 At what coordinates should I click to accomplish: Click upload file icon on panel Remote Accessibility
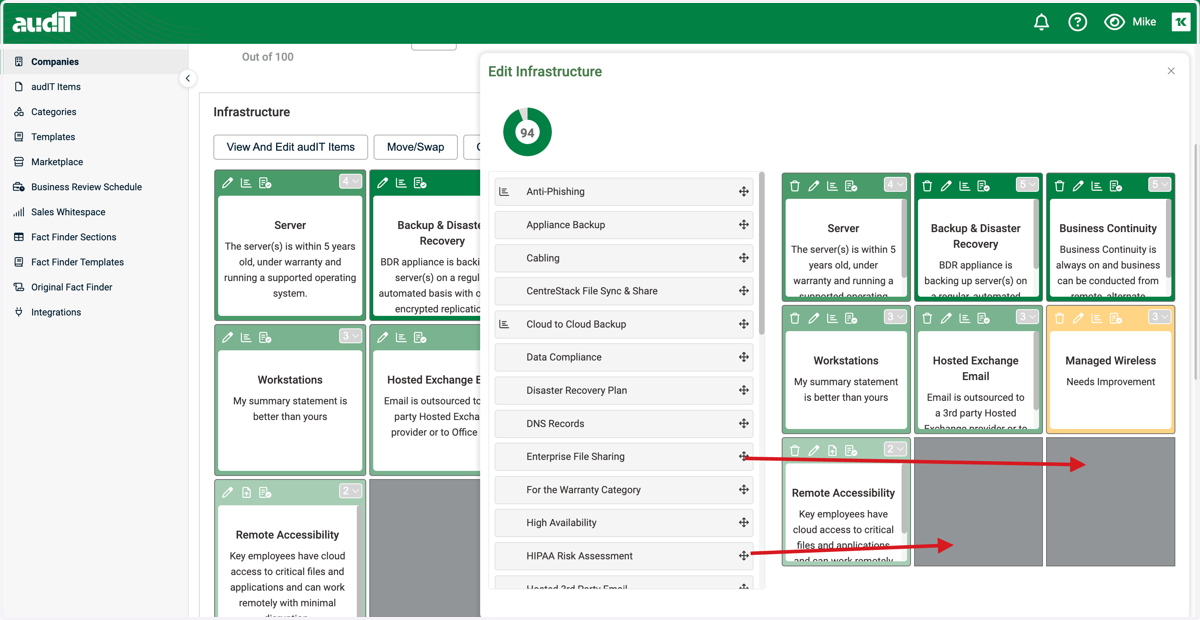(x=832, y=450)
